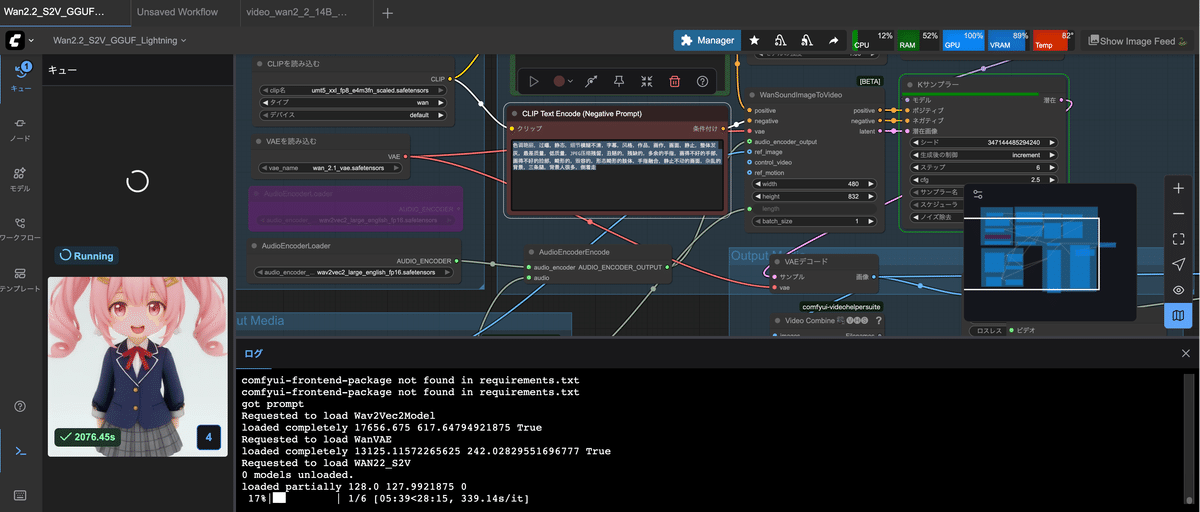Bypass selected node via toolbox icon
The width and height of the screenshot is (1200, 512).
592,81
